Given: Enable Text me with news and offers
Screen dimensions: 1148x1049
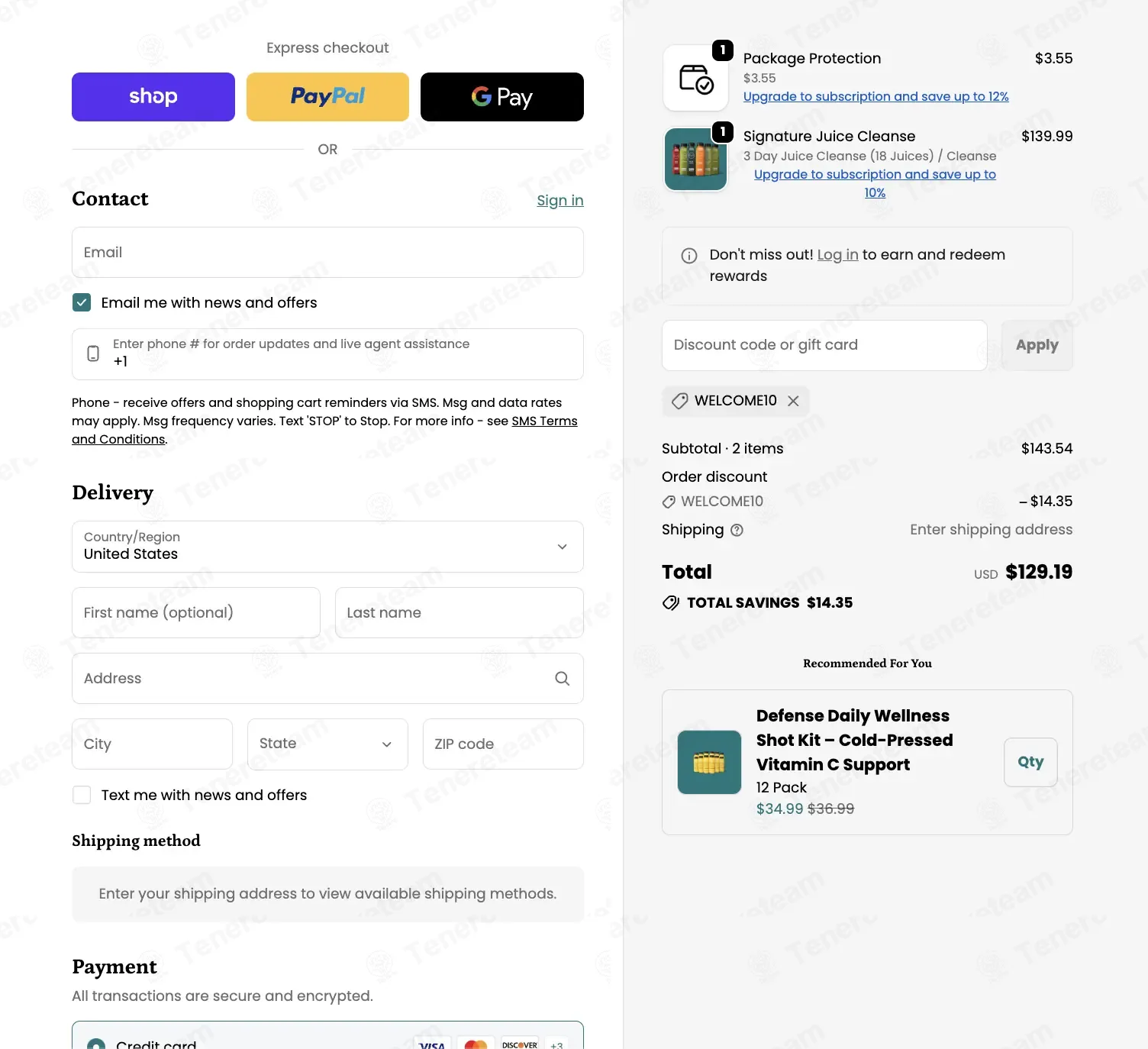Looking at the screenshot, I should (82, 795).
